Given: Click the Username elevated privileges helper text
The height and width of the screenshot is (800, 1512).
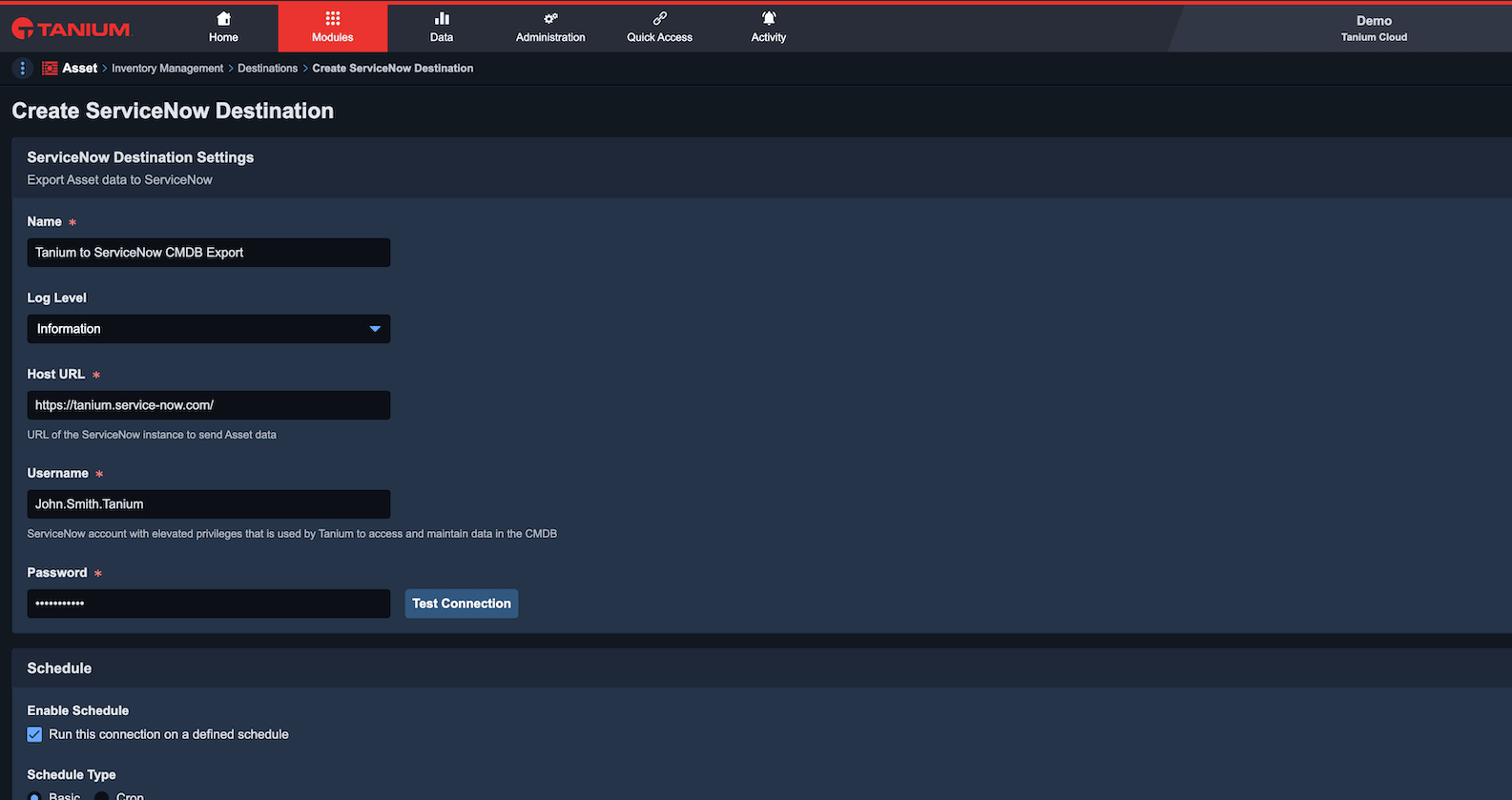Looking at the screenshot, I should 292,534.
